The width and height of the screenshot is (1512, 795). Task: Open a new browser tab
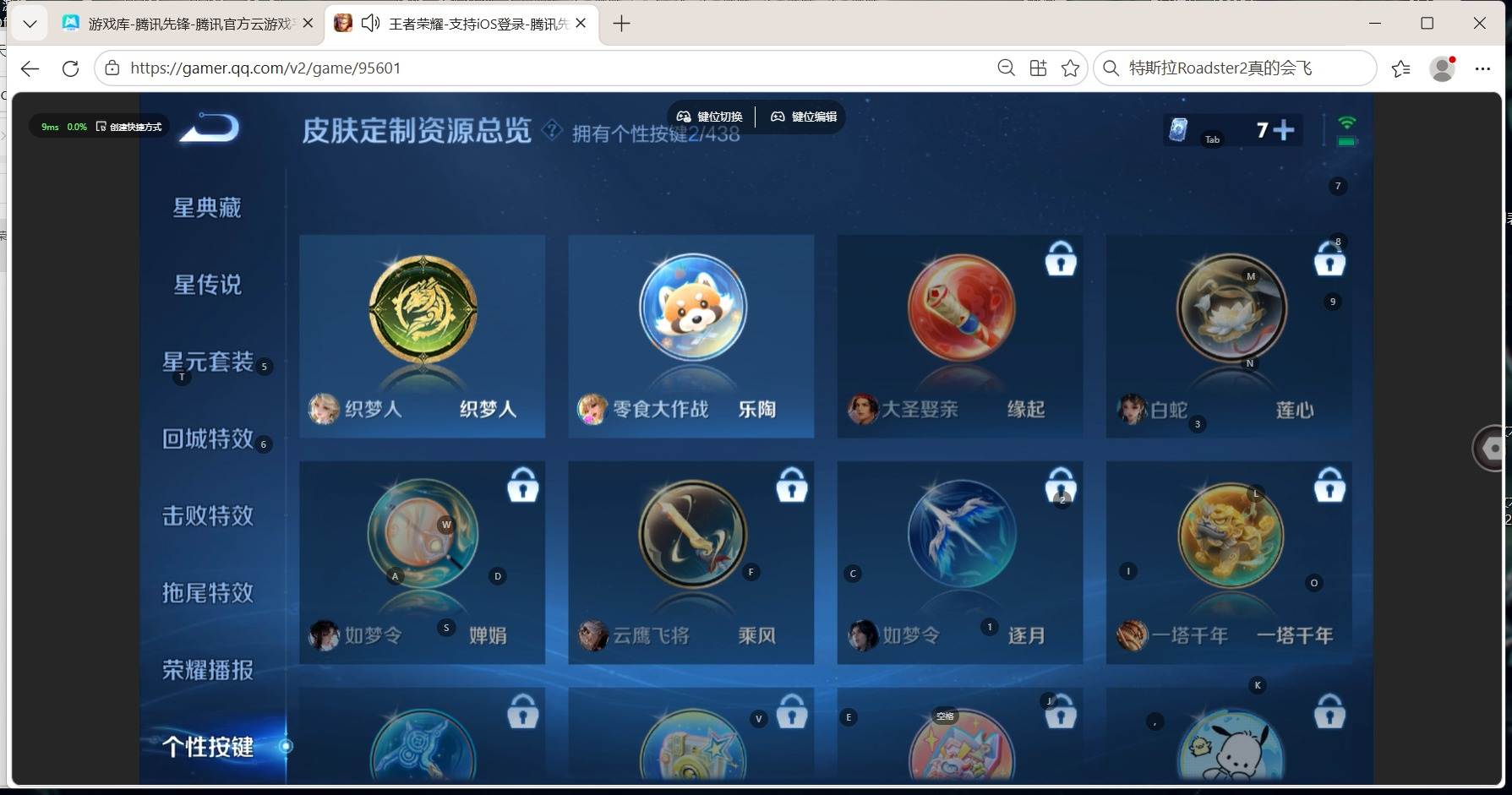click(x=621, y=23)
